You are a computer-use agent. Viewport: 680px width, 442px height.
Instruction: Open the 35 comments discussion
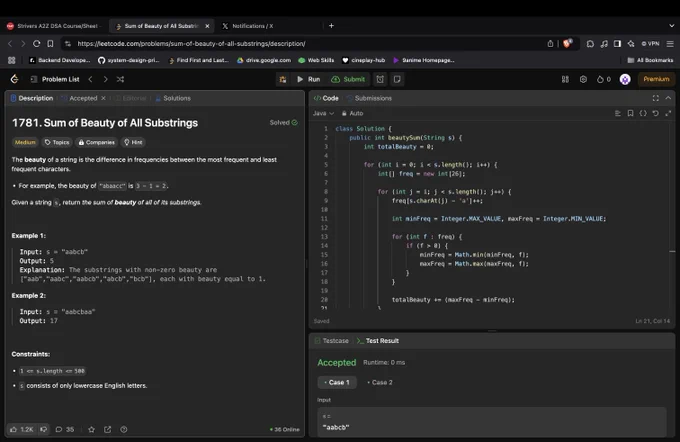click(x=65, y=429)
